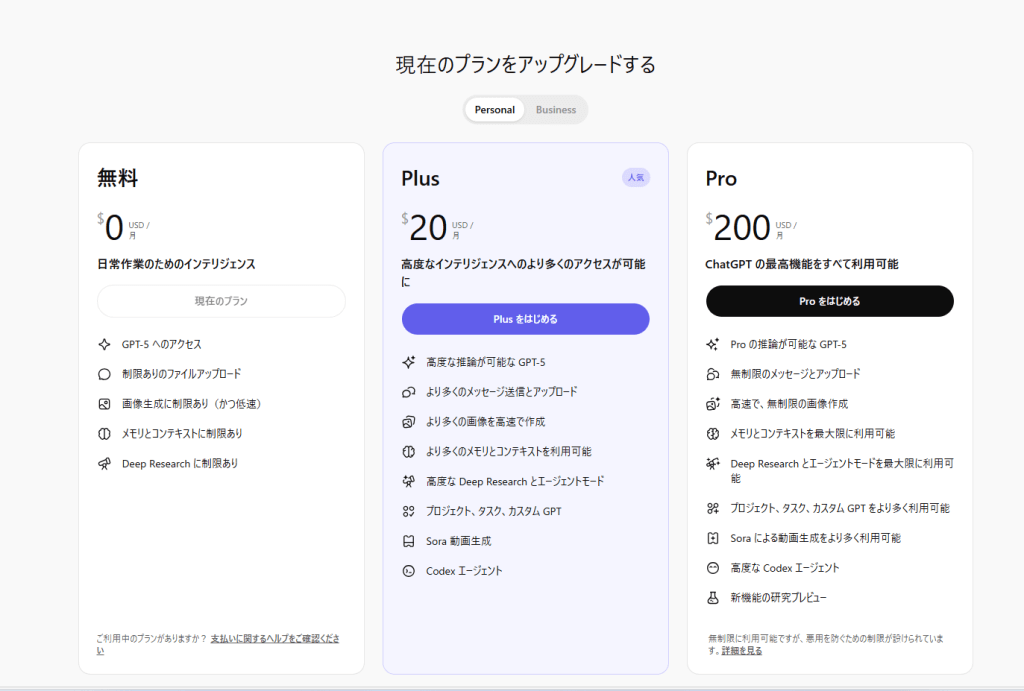Click the Sora 動画生成 icon in Plus plan
This screenshot has height=691, width=1024.
[408, 541]
